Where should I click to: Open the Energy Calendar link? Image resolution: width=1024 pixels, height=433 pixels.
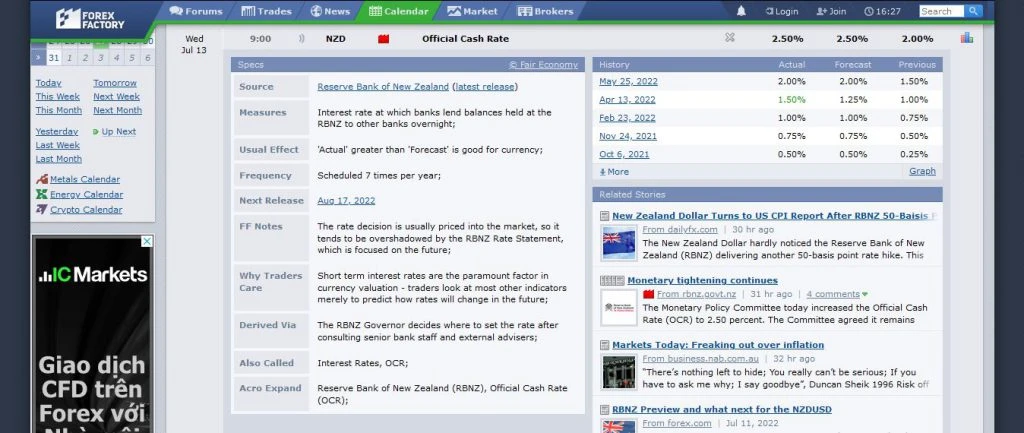click(86, 195)
